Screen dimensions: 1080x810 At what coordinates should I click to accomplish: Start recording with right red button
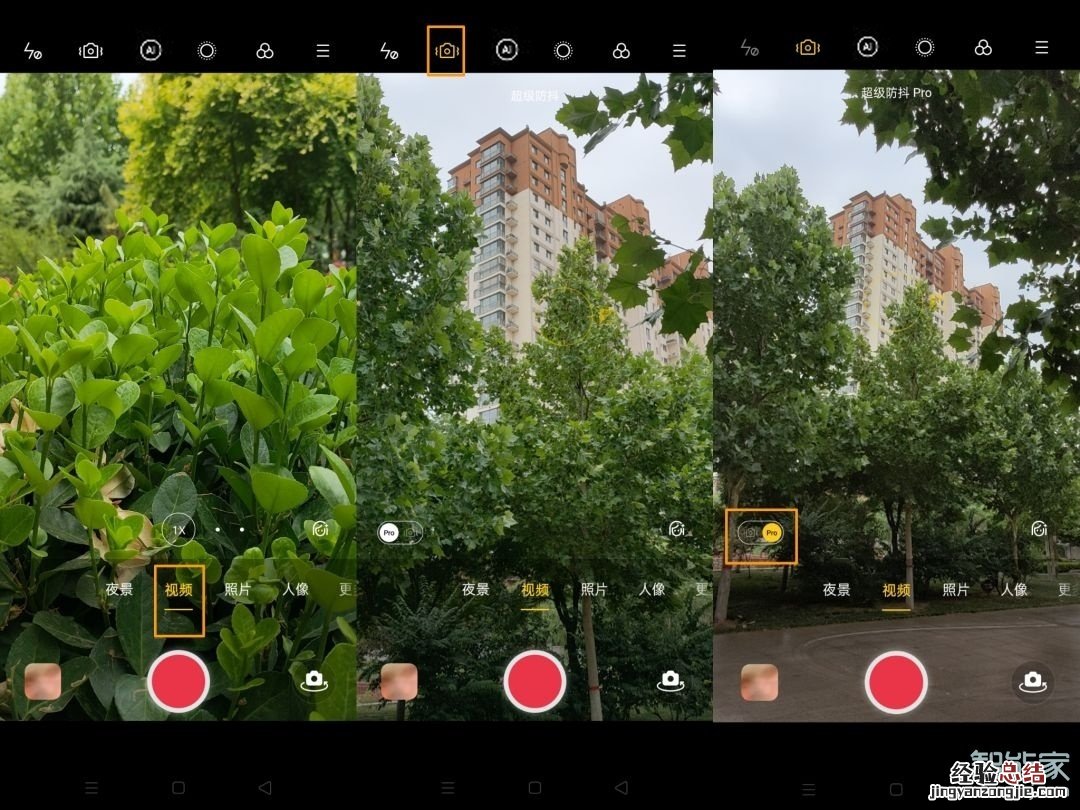tap(896, 681)
